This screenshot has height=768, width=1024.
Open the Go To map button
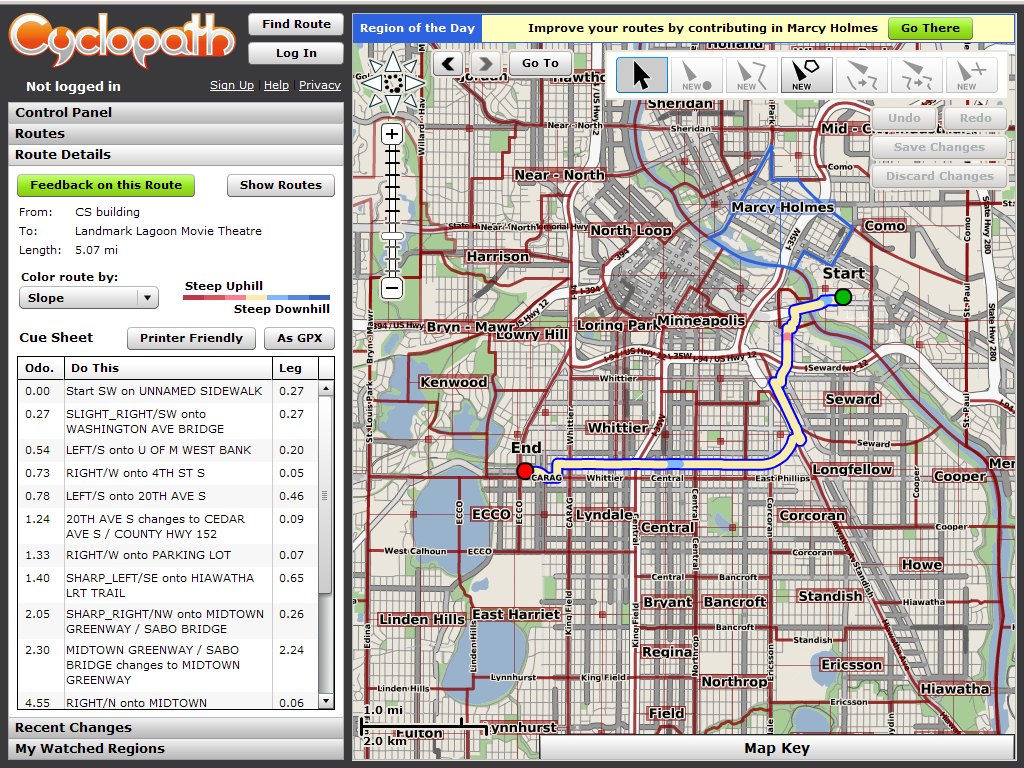pos(540,63)
